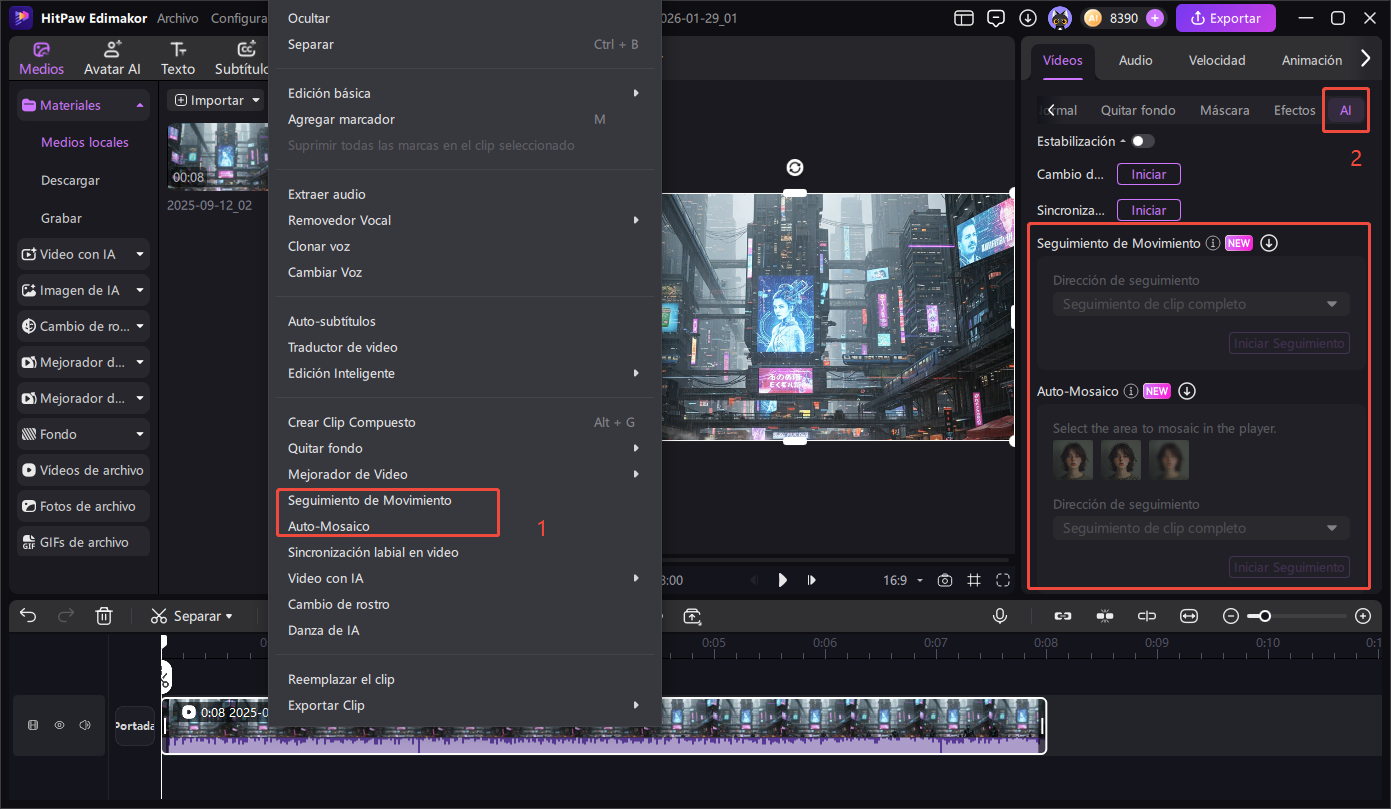Toggle the Estabilización switch
Screen dimensions: 1391x809
[1143, 141]
